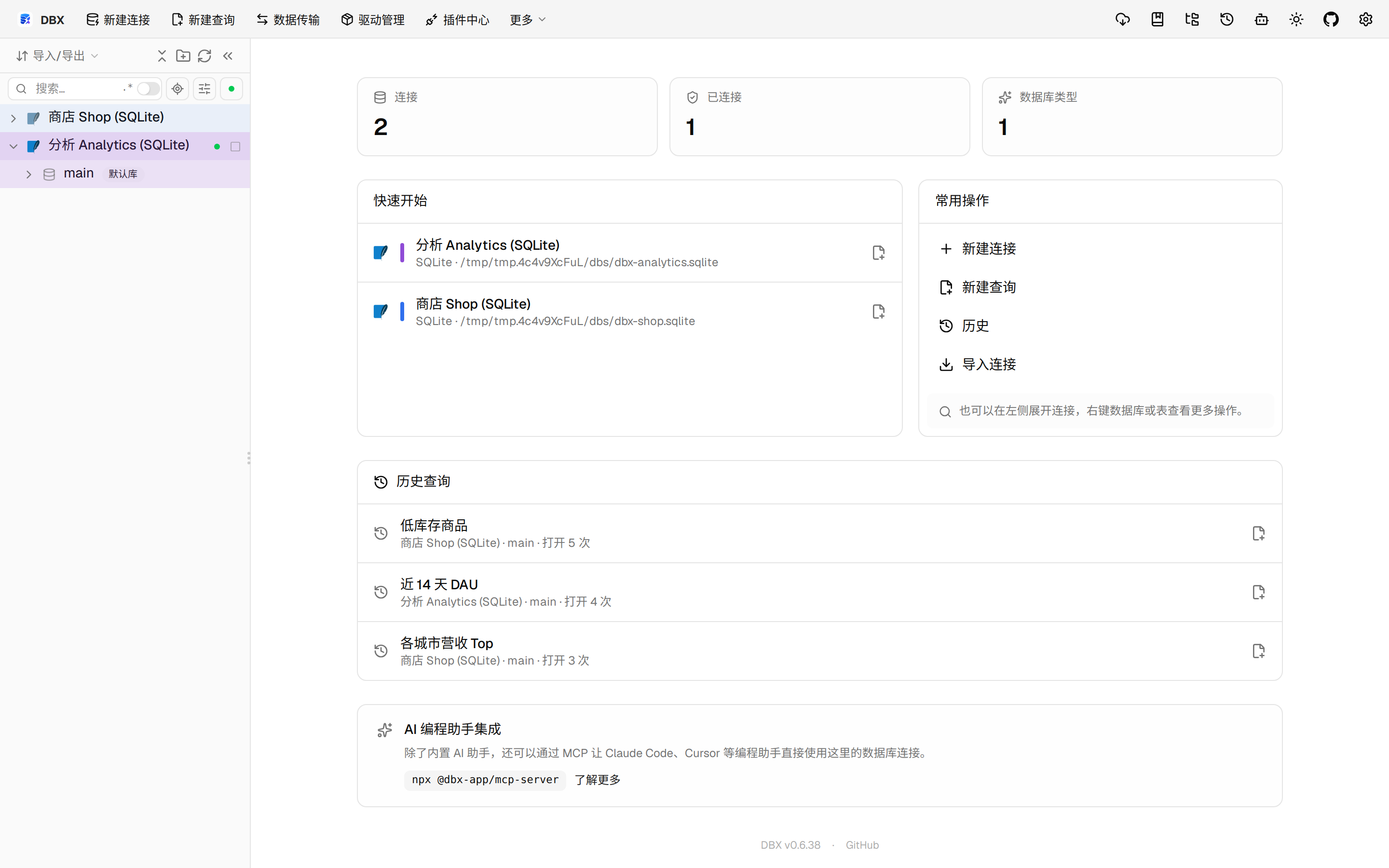Viewport: 1389px width, 868px height.
Task: Toggle the sun light/dark theme icon
Action: (x=1296, y=19)
